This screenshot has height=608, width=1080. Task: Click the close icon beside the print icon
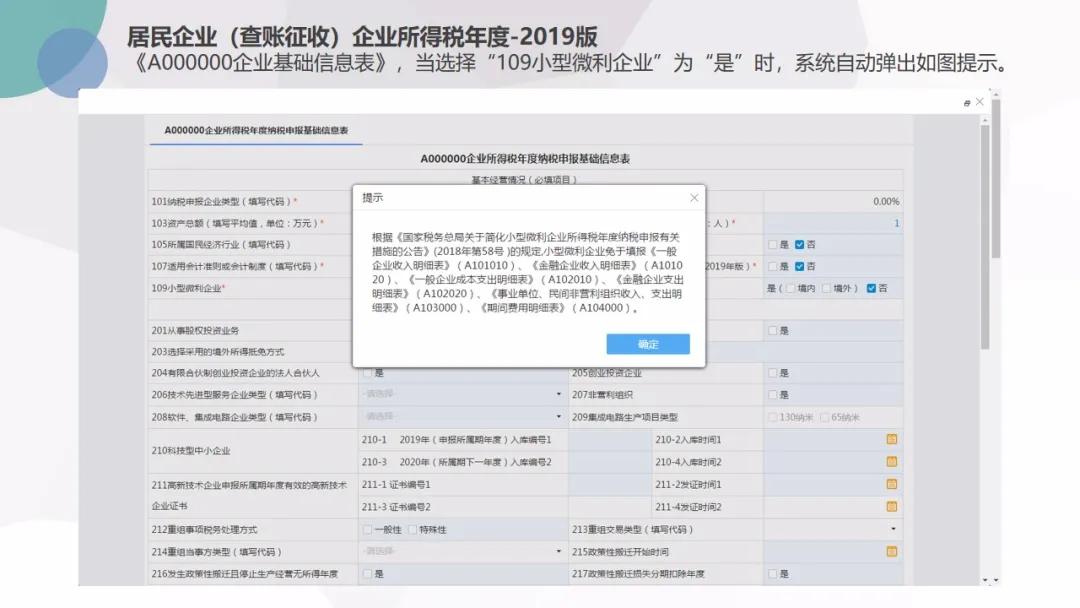pyautogui.click(x=978, y=101)
